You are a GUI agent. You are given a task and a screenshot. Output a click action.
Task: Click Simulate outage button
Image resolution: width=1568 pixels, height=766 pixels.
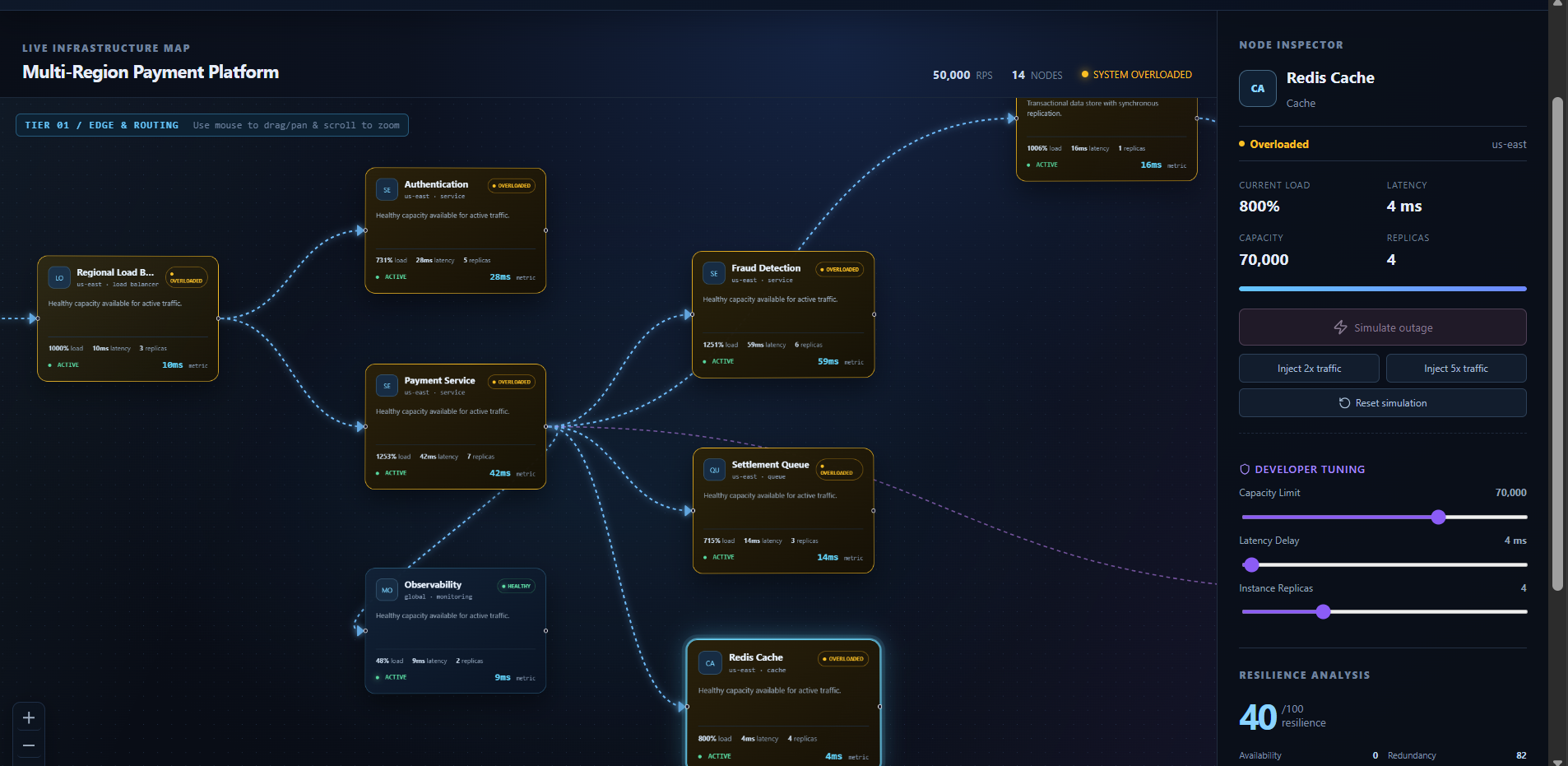coord(1382,327)
